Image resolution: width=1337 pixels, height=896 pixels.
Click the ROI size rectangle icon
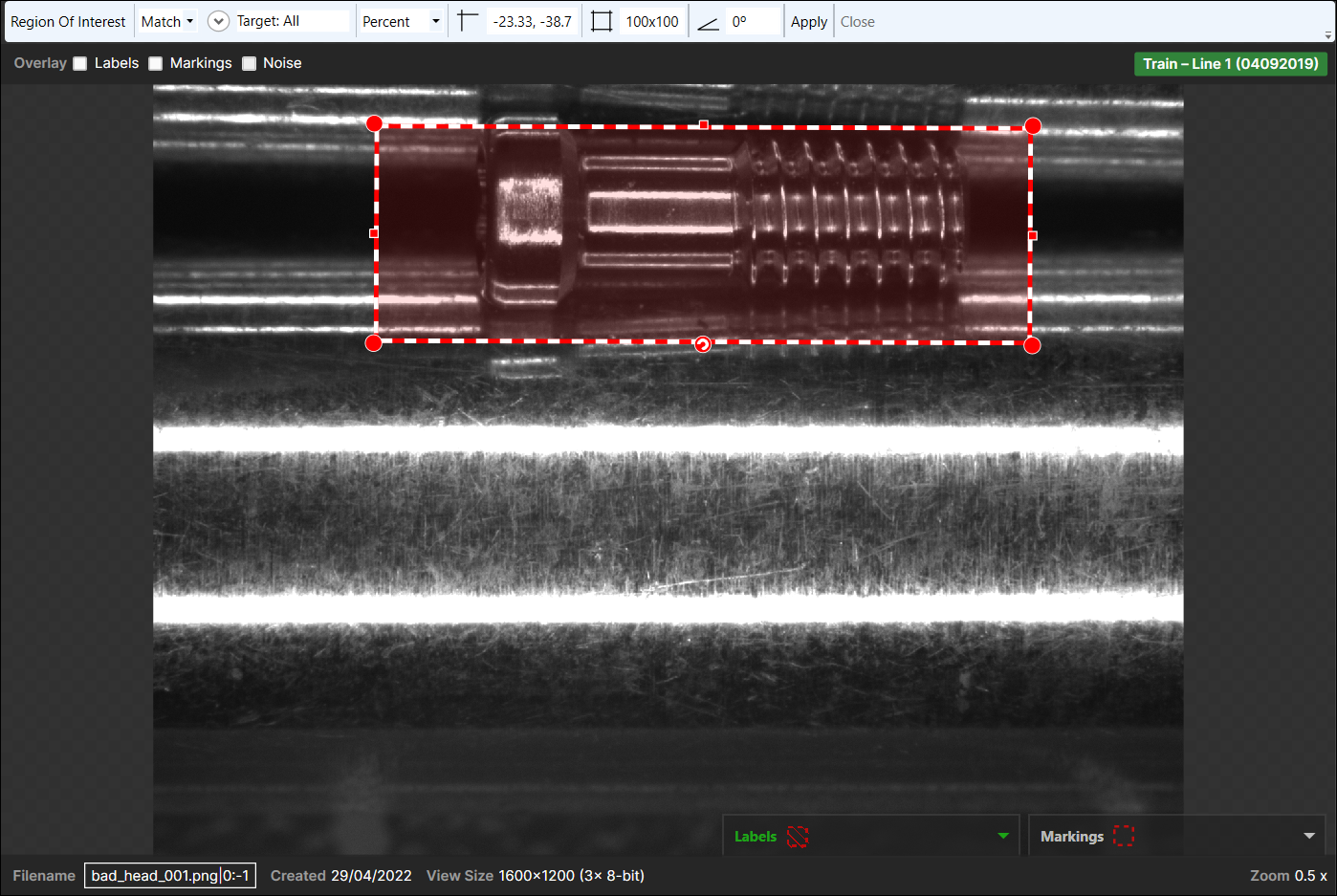(x=602, y=21)
